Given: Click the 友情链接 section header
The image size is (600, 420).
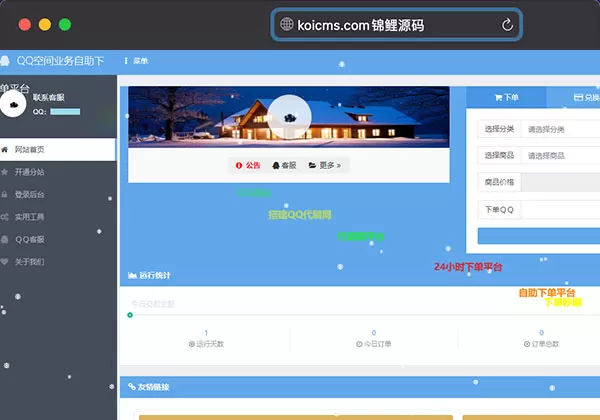Looking at the screenshot, I should [x=360, y=387].
